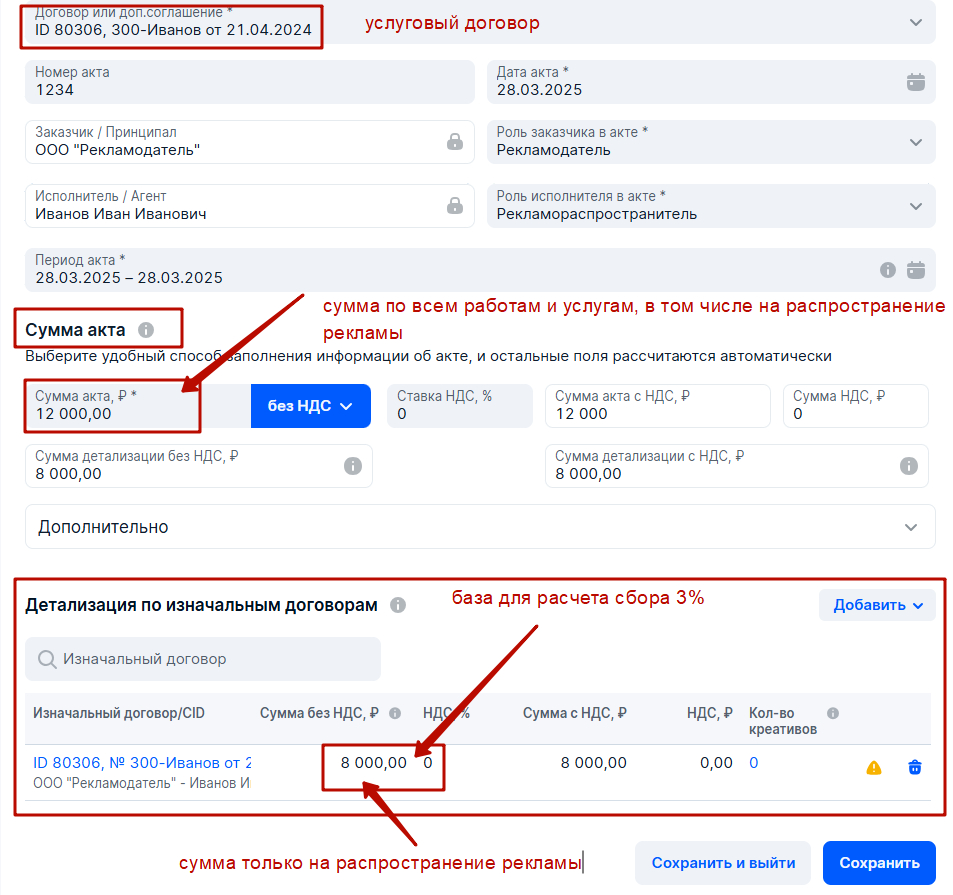
Task: Click info icon in Сумма детализации с НДС
Action: (x=908, y=466)
